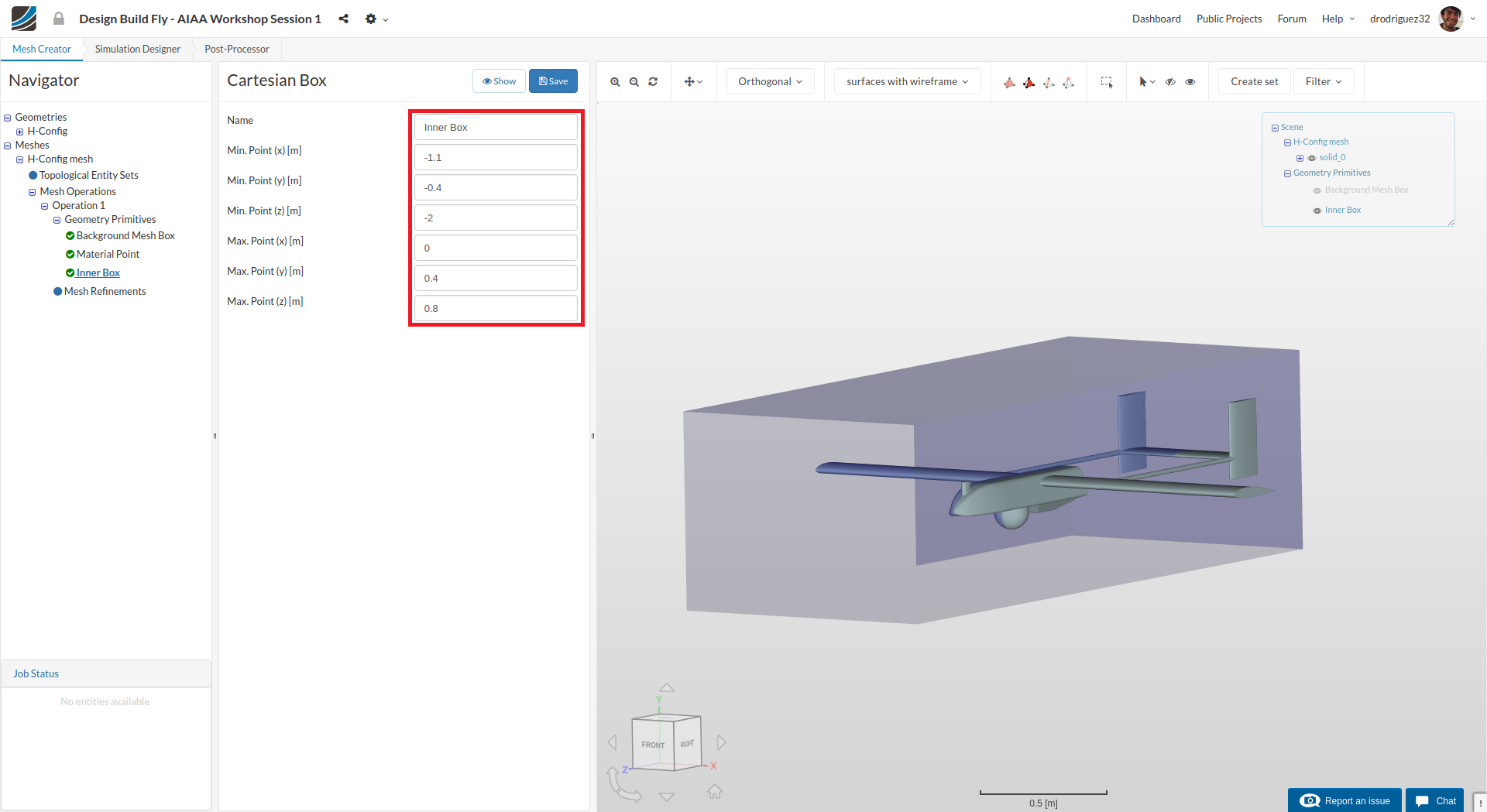The width and height of the screenshot is (1487, 812).
Task: Click the hide selection crossed-eye toolbar icon
Action: pyautogui.click(x=1170, y=82)
